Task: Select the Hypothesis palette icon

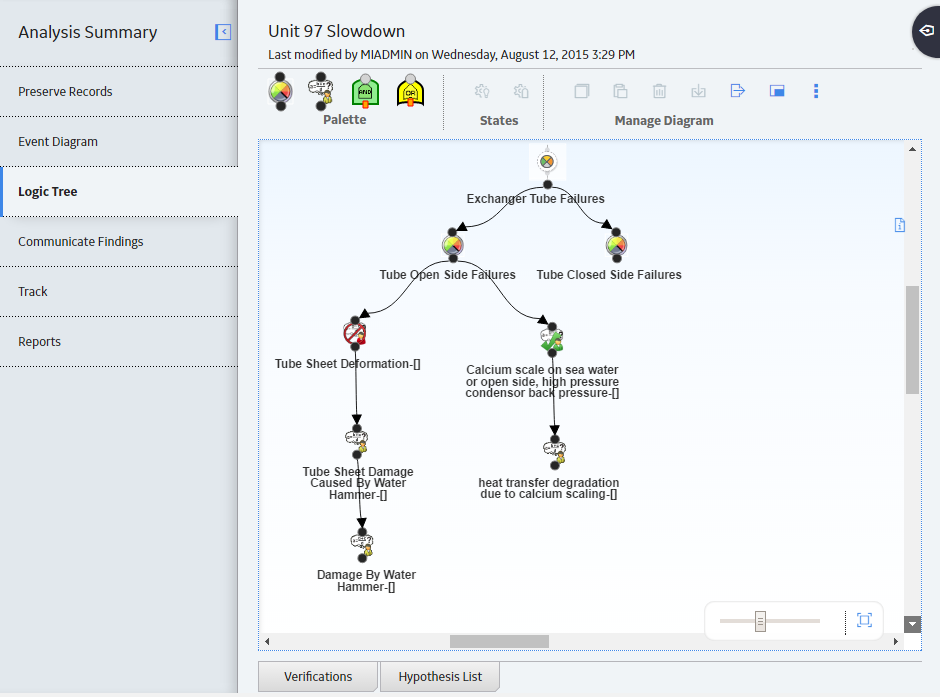Action: 321,91
